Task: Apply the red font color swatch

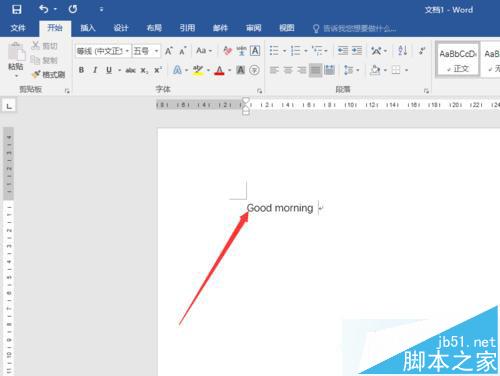Action: [x=219, y=70]
